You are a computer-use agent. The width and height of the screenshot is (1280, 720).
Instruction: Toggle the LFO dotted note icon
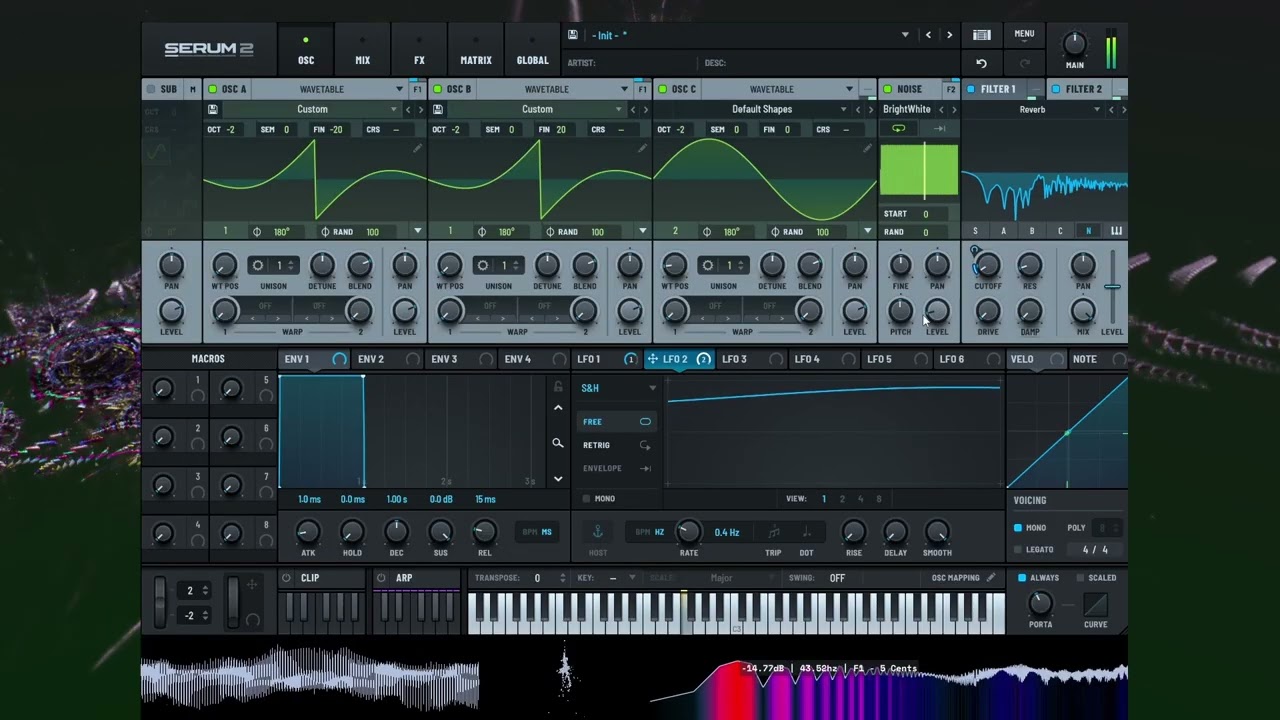coord(806,532)
